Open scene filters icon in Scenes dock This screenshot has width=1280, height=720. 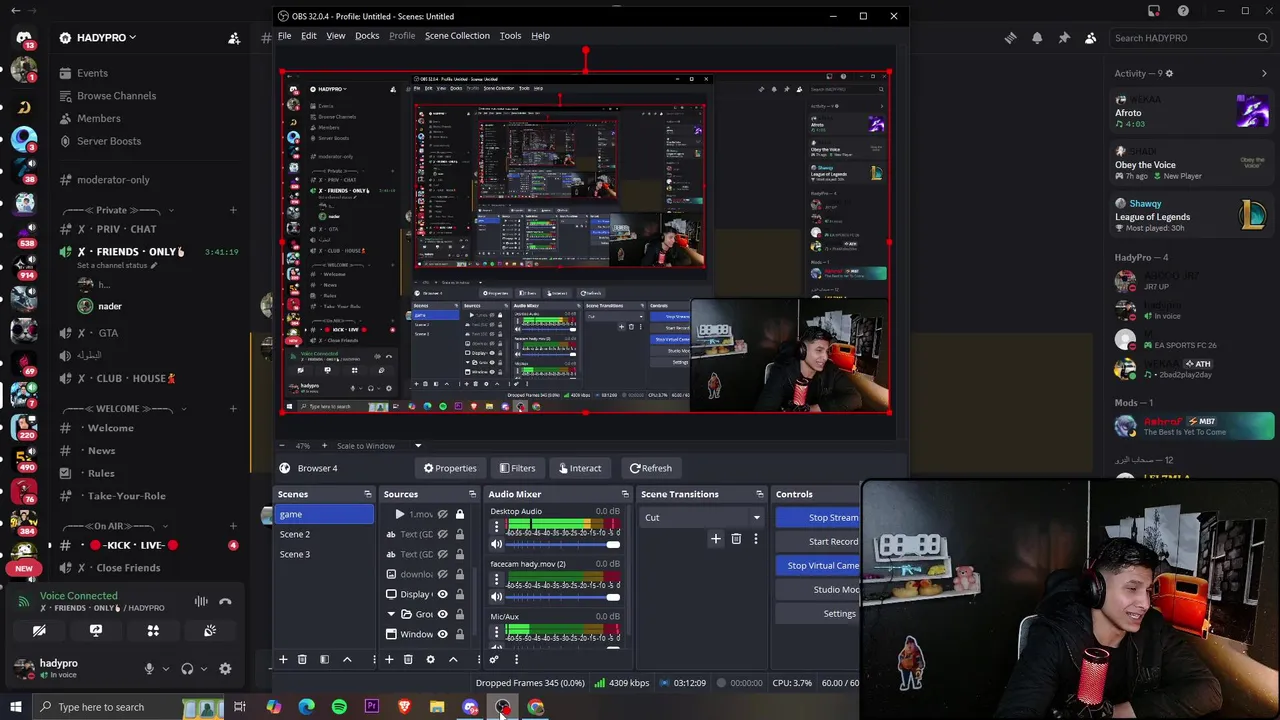tap(324, 659)
